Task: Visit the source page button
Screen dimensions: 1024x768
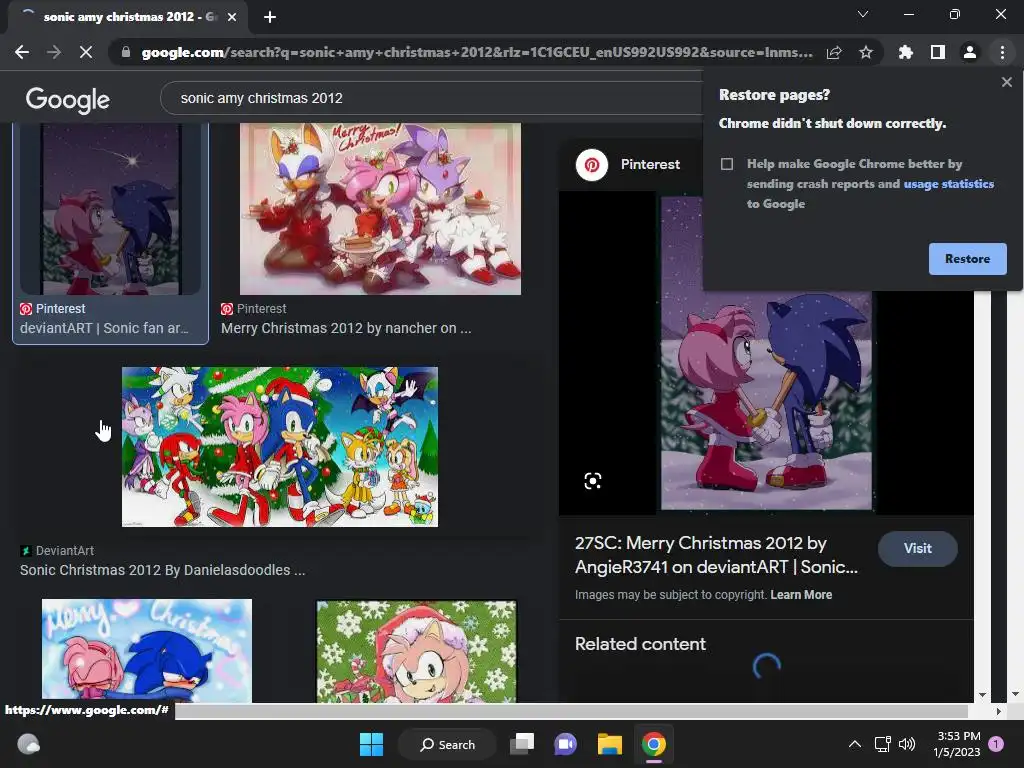Action: [x=918, y=549]
